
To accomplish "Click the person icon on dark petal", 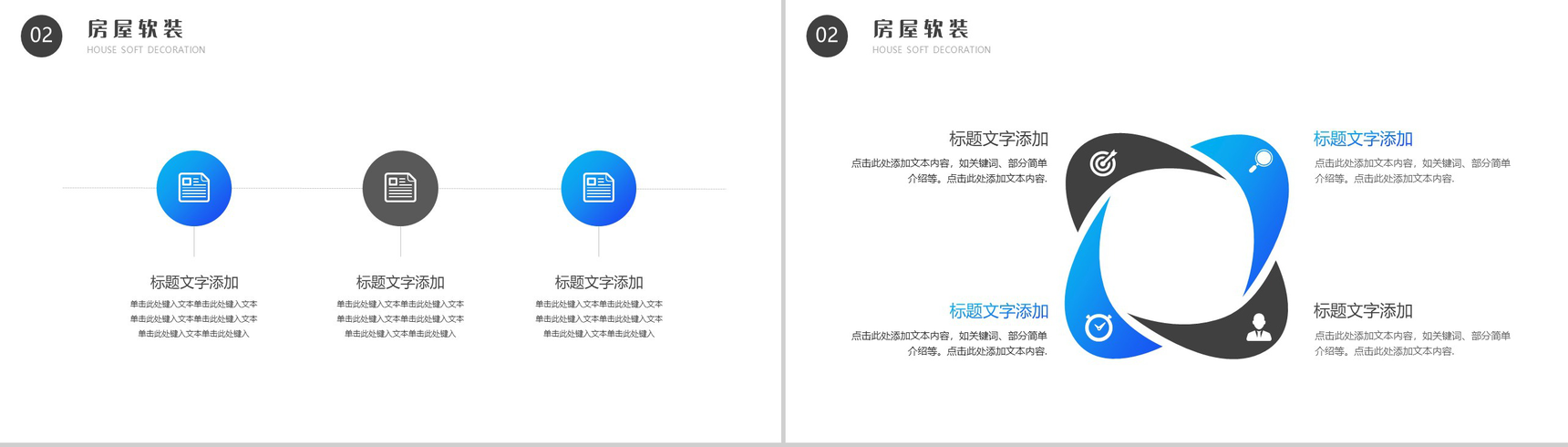I will coord(1259,327).
